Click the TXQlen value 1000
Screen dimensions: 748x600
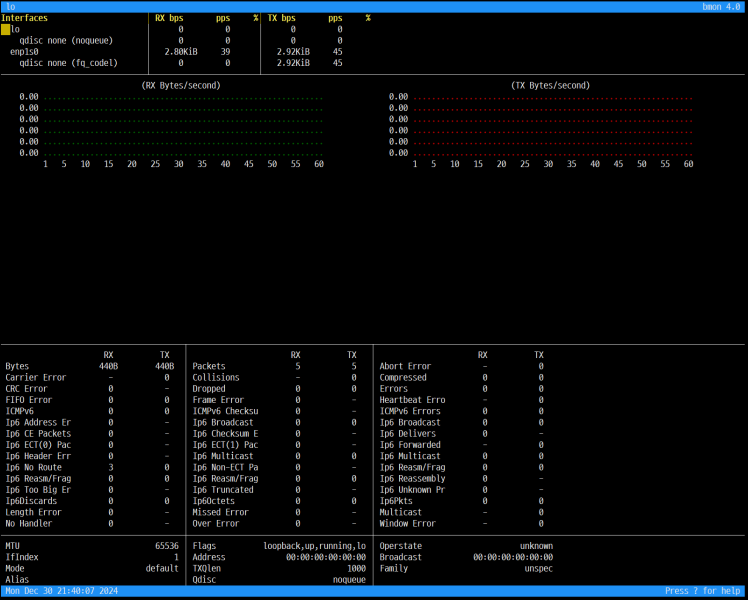pos(356,569)
